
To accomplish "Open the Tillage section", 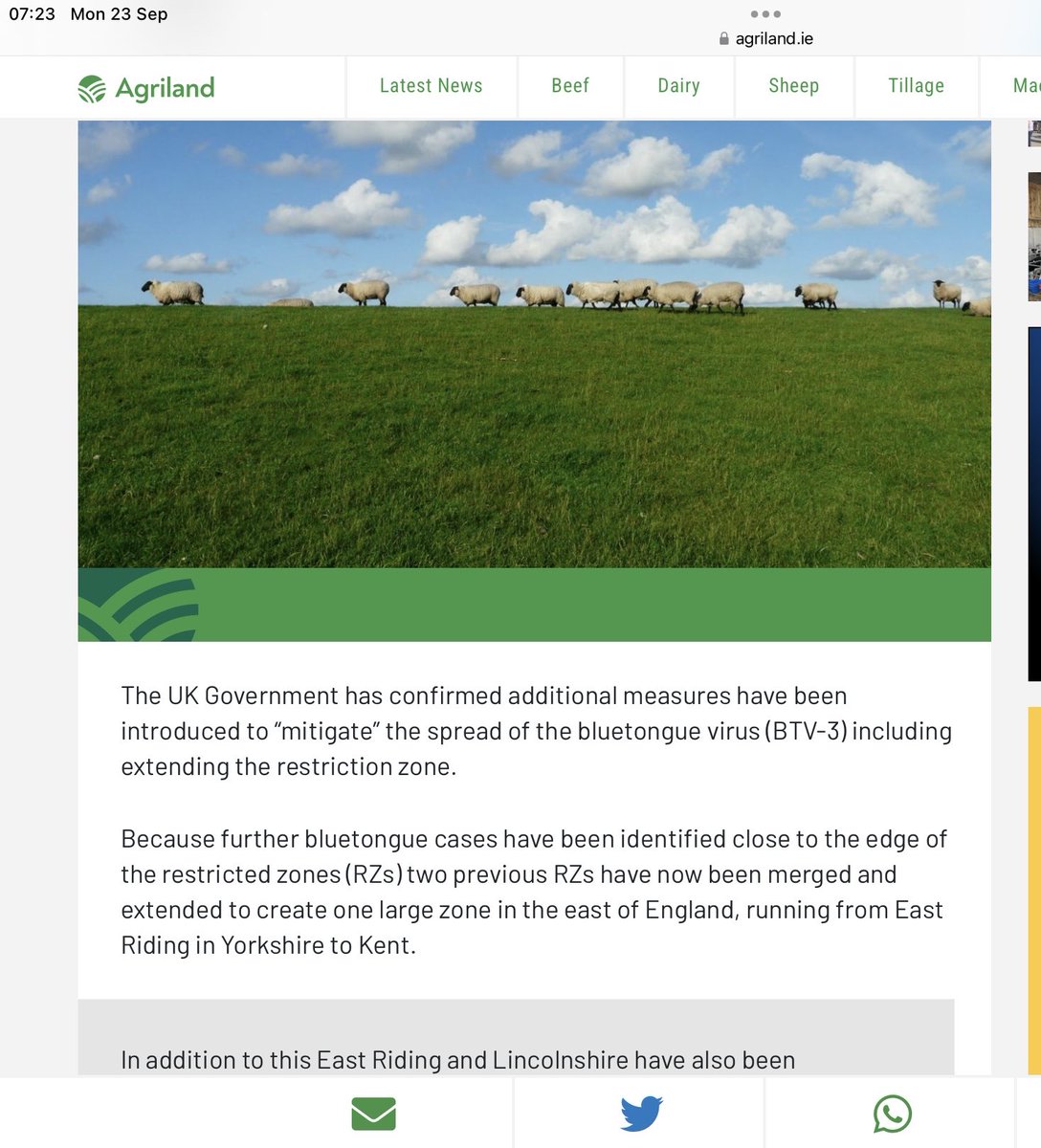I will [x=917, y=86].
